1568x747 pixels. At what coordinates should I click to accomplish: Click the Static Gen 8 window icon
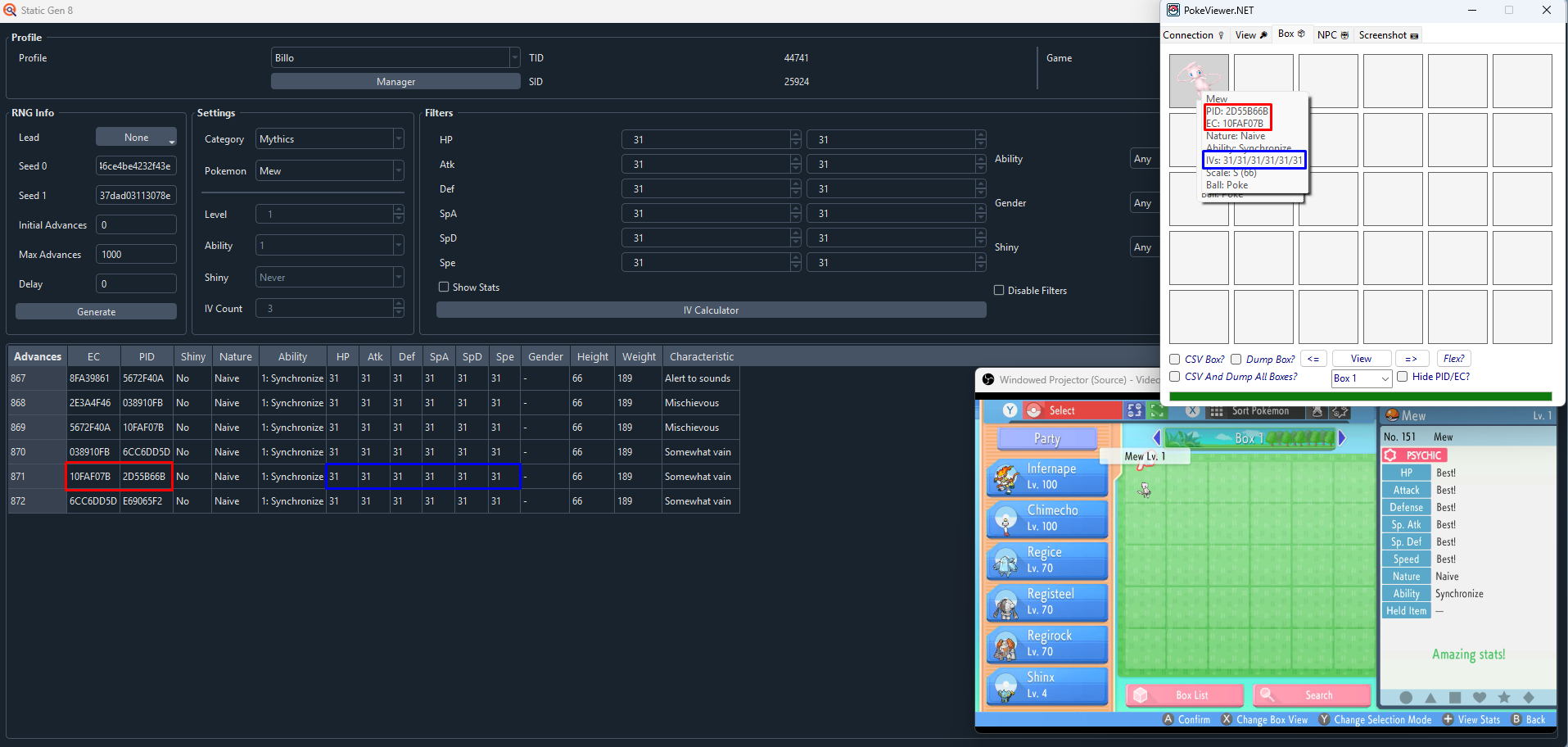coord(10,10)
